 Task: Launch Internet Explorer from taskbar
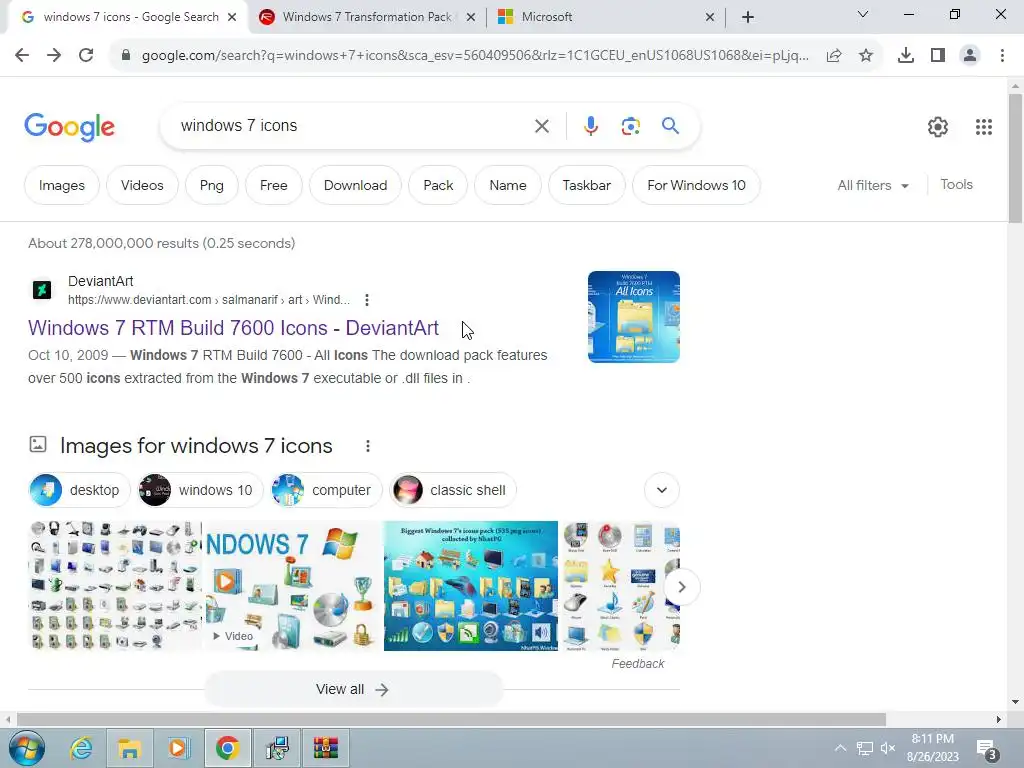[80, 748]
